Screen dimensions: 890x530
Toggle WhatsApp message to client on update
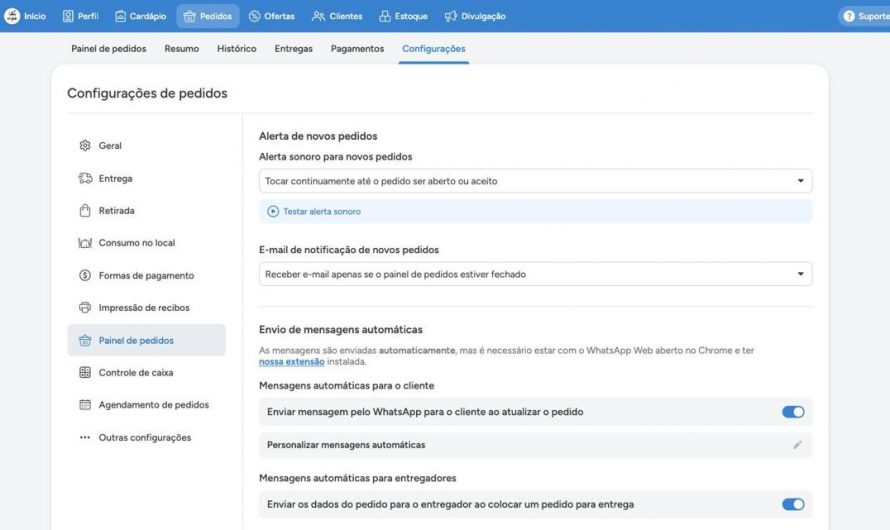[x=793, y=412]
